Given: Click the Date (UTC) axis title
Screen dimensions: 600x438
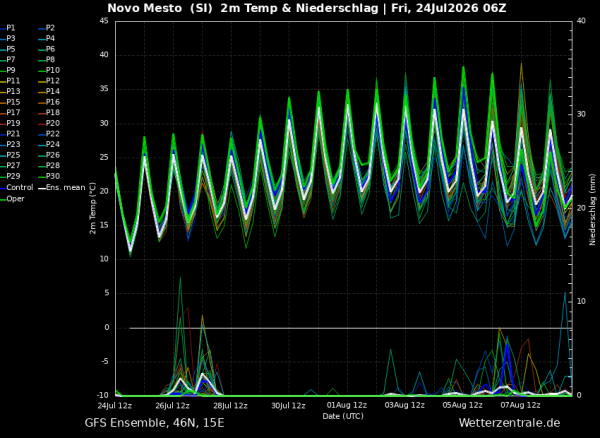Looking at the screenshot, I should tap(343, 416).
